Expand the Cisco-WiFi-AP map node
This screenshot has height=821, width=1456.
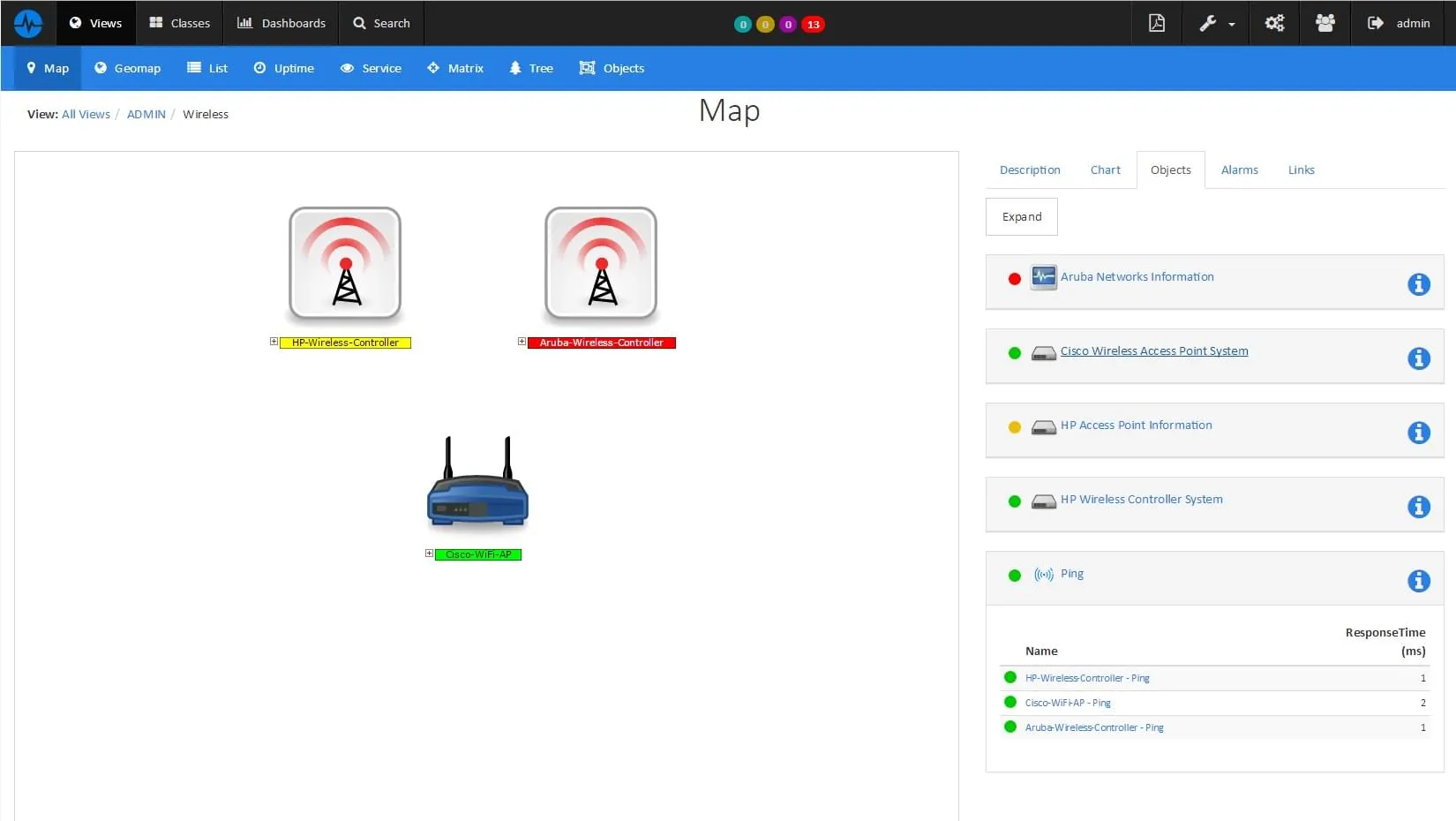pyautogui.click(x=429, y=554)
